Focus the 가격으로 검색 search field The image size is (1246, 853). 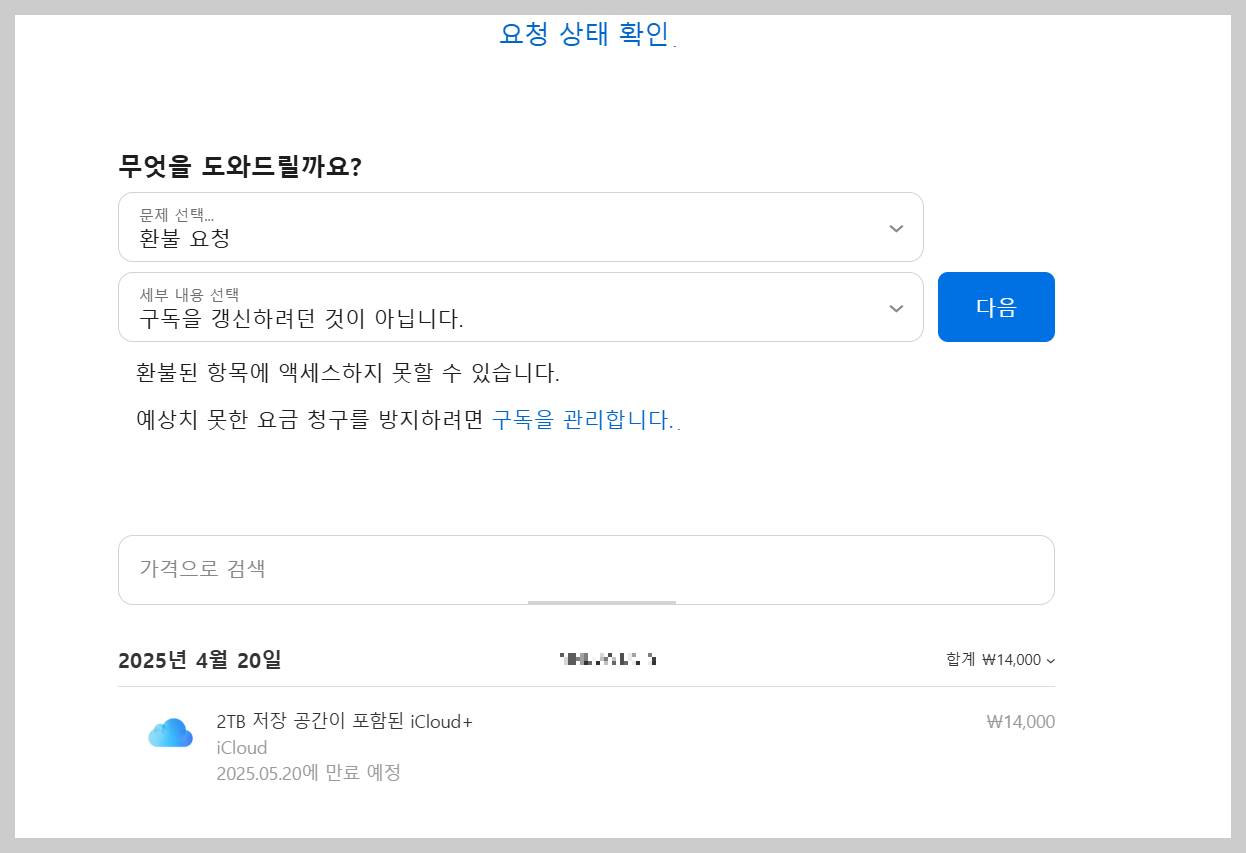pos(586,569)
